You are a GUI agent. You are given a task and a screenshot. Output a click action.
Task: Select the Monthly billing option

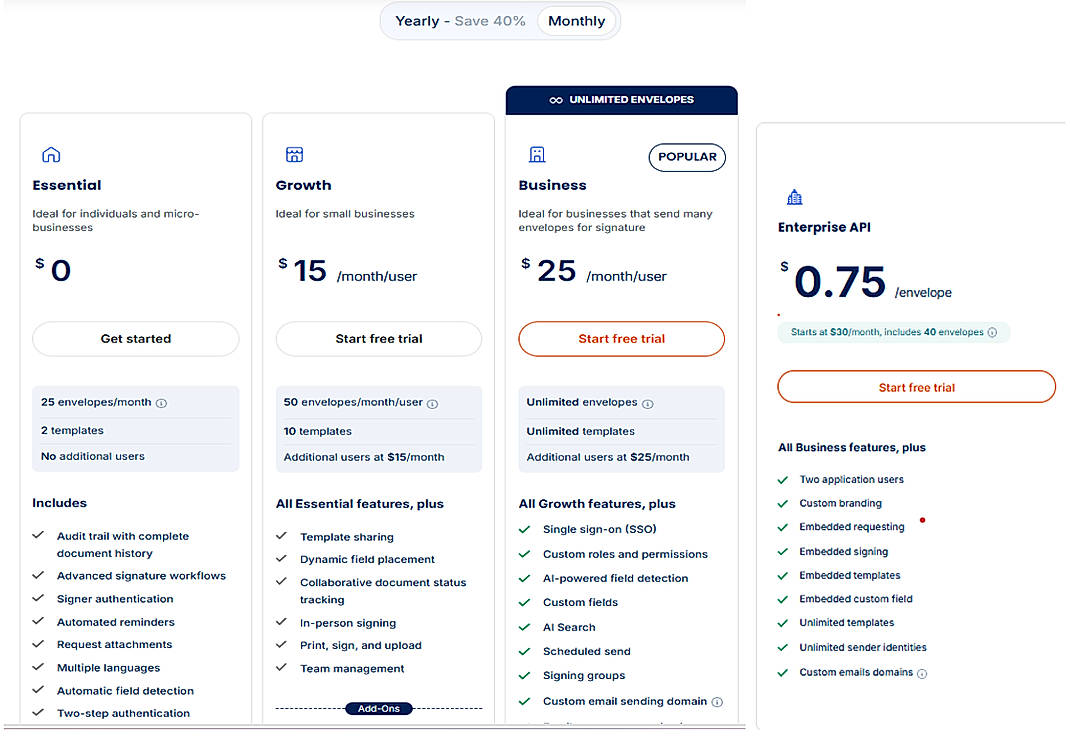[576, 21]
